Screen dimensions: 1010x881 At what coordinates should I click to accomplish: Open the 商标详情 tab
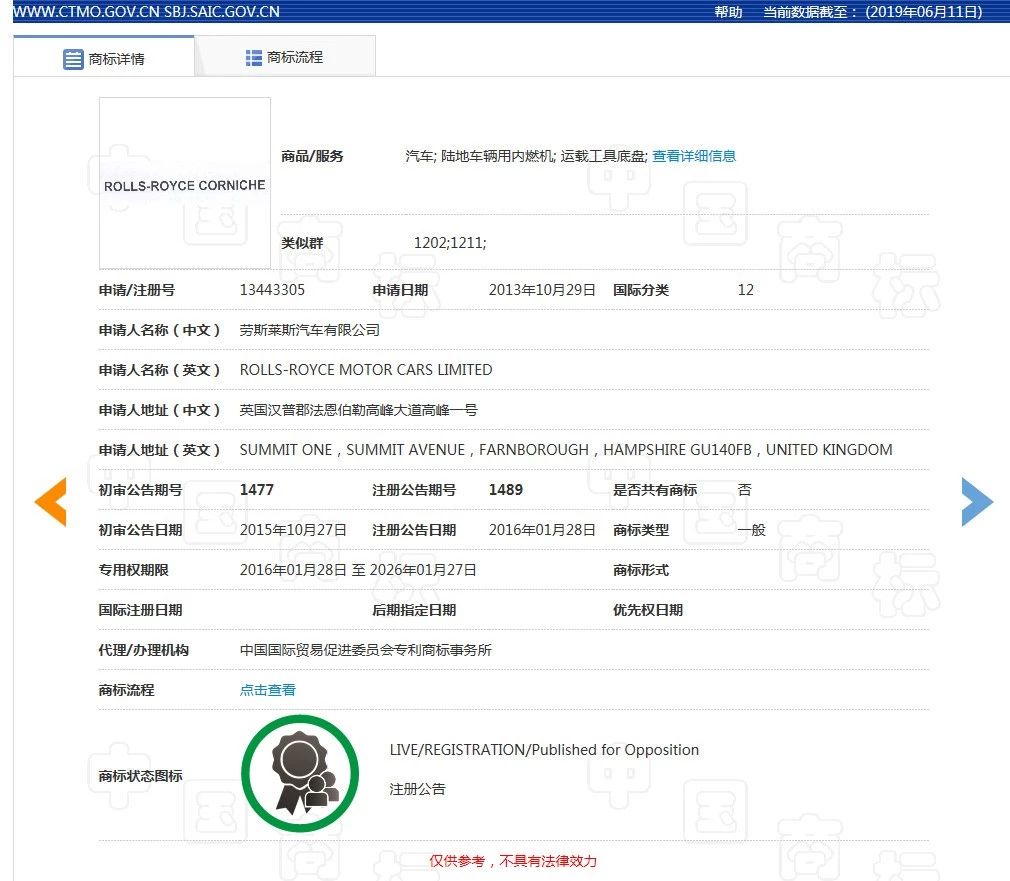tap(104, 57)
